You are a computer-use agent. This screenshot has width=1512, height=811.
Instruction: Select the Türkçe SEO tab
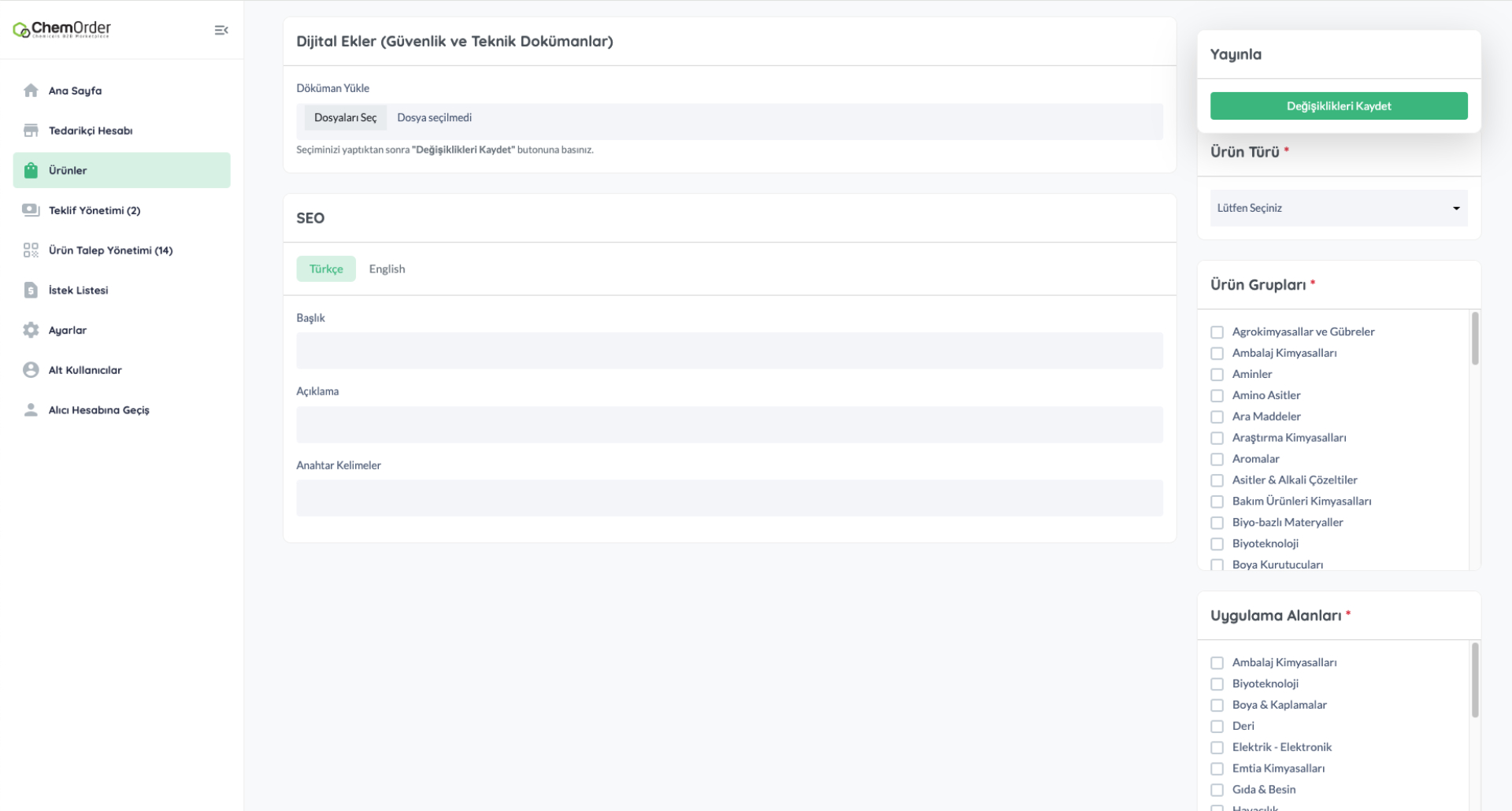coord(326,269)
